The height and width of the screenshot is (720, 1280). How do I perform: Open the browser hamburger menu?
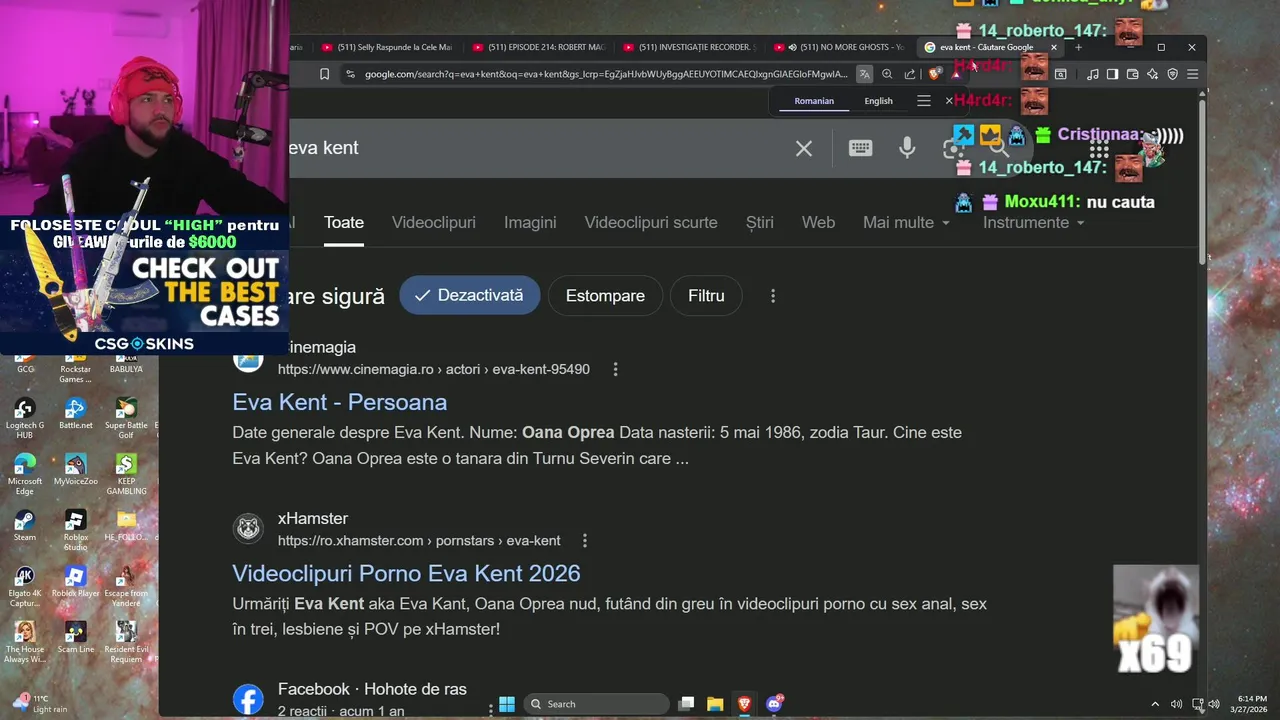(x=1192, y=74)
